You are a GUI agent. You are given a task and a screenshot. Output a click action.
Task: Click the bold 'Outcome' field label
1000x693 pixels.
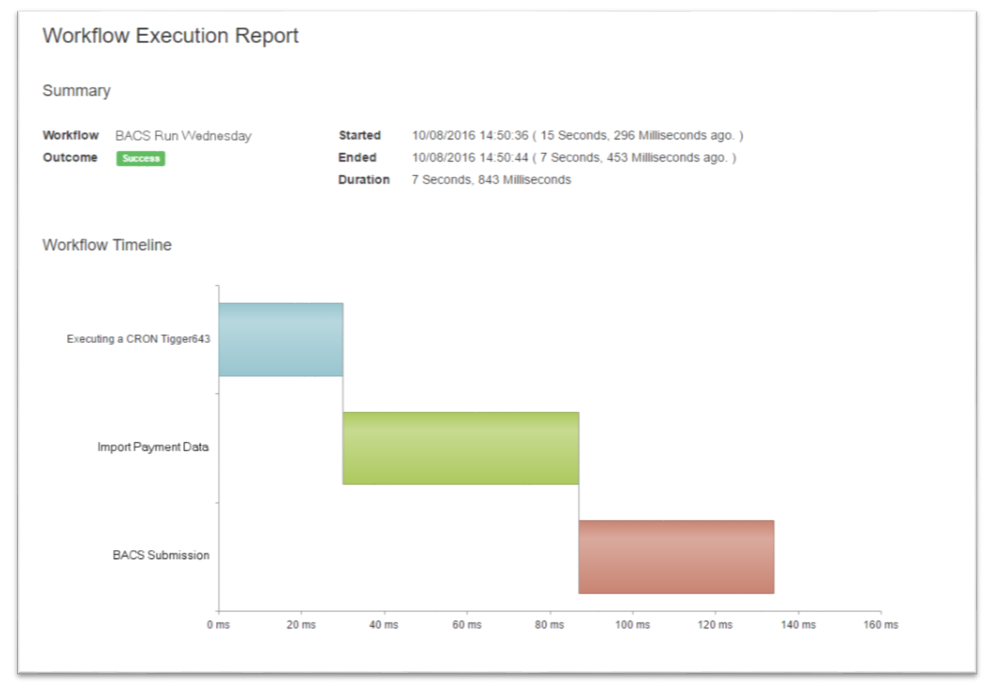(70, 157)
